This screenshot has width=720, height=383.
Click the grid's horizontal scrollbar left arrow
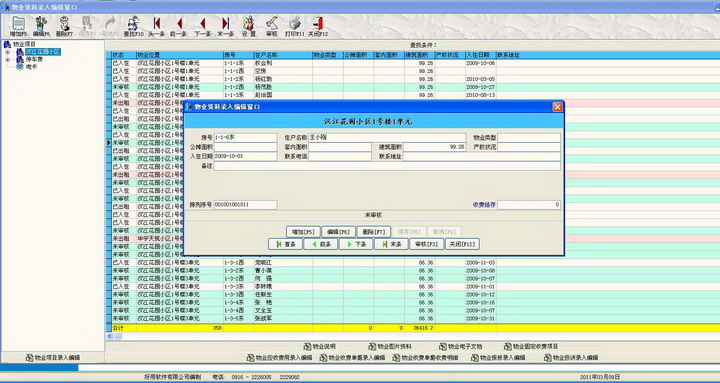110,337
